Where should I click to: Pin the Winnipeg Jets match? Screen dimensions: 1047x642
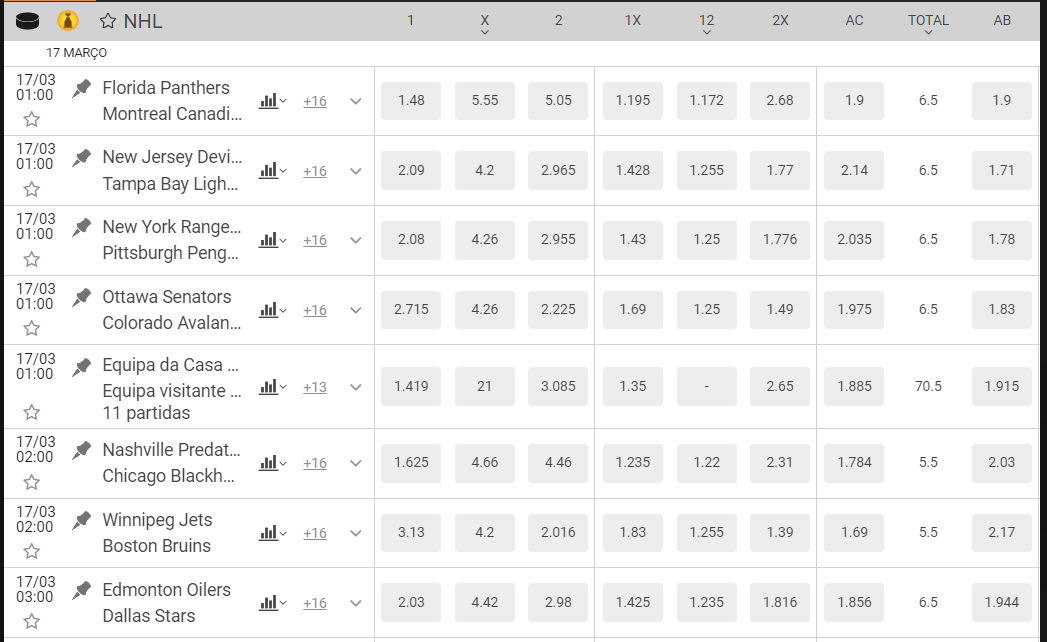tap(82, 520)
